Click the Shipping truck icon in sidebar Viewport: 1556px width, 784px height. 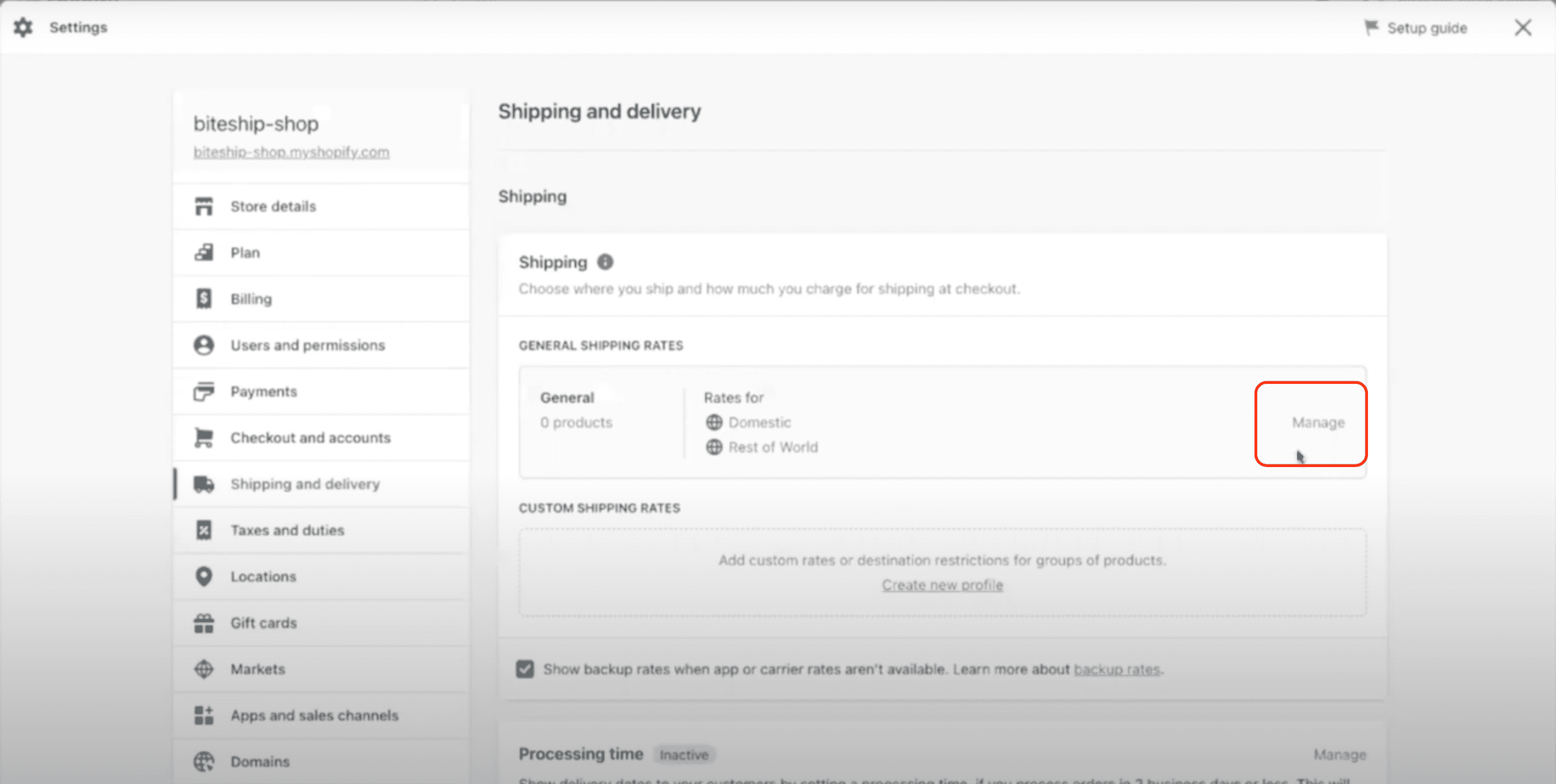204,484
